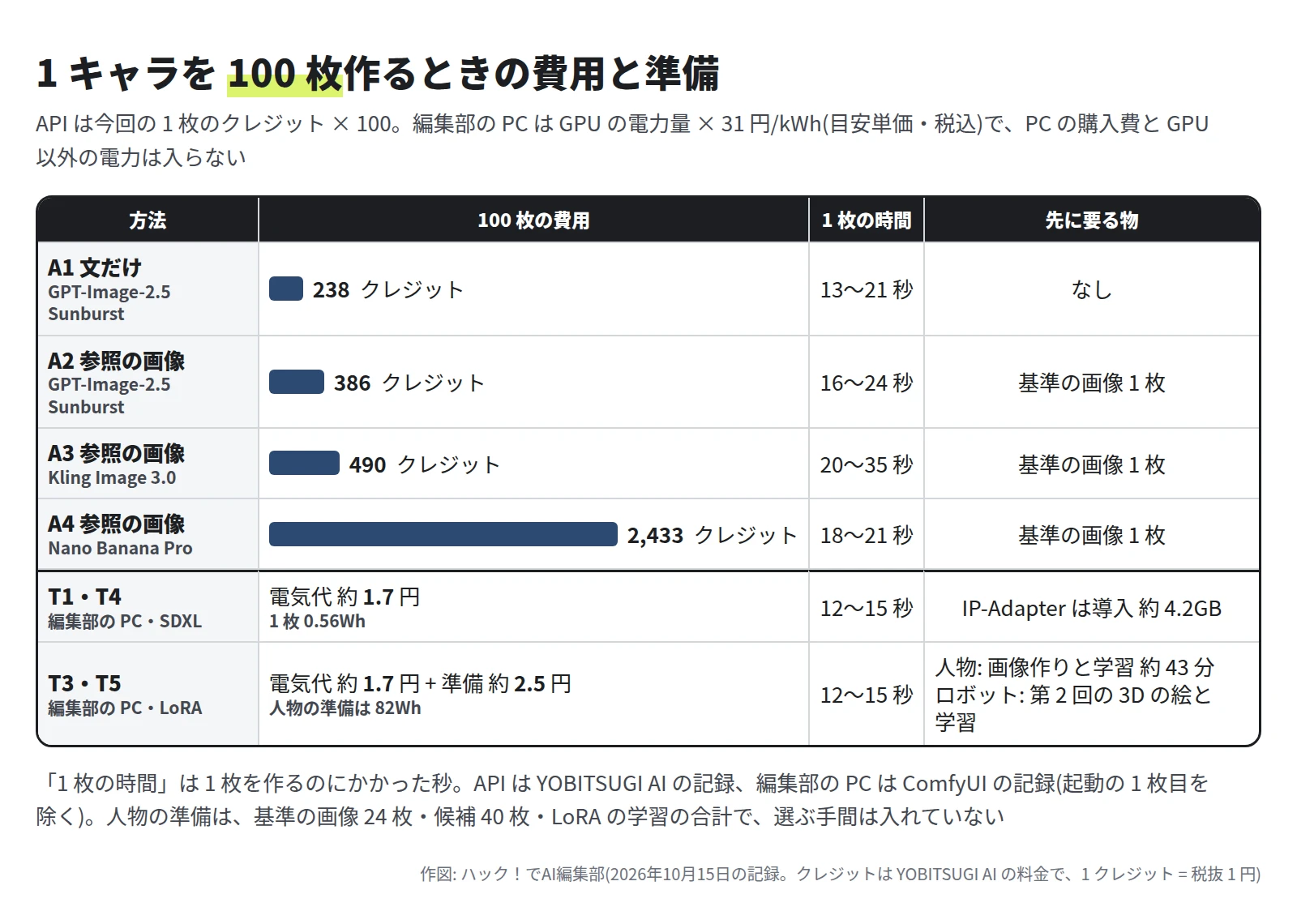Click the 12〜15 秒 cell in T3・T5 row
The image size is (1297, 924).
867,695
